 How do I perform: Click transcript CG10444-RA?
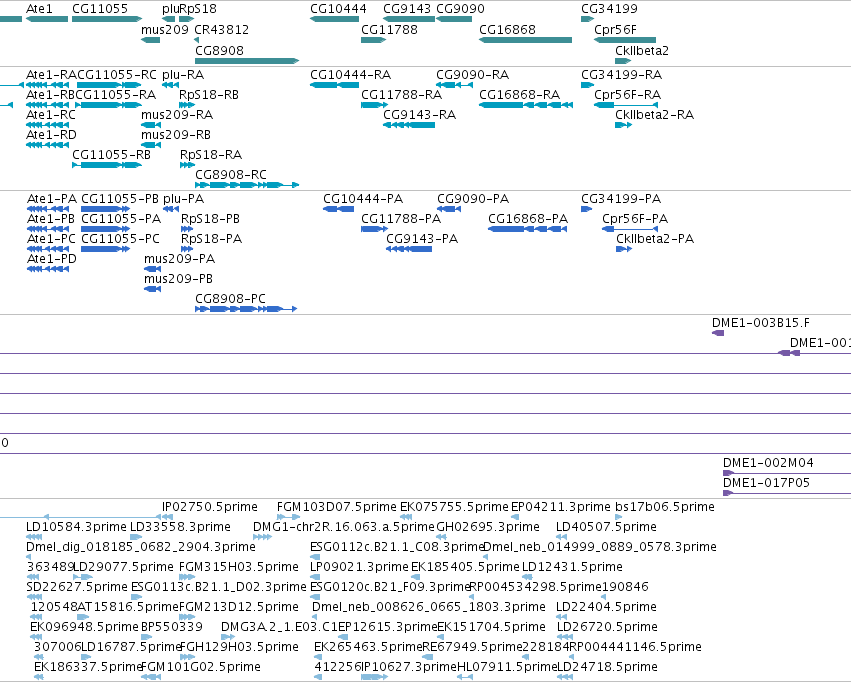coord(334,85)
